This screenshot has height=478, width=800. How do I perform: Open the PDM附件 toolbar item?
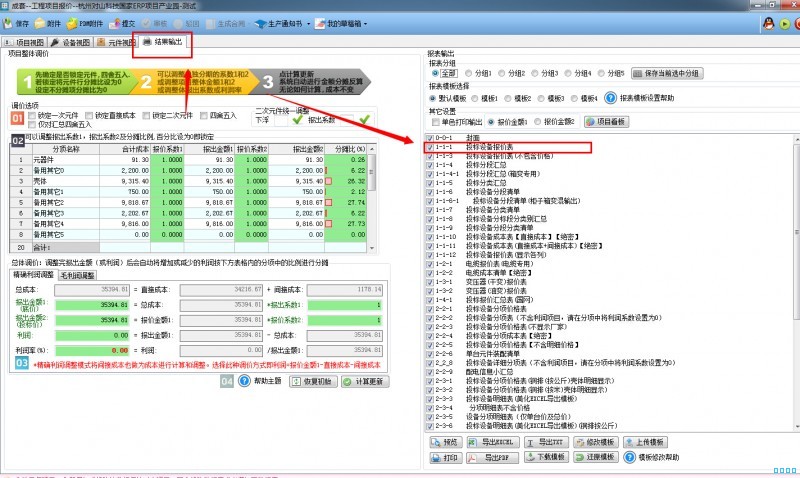[x=85, y=23]
